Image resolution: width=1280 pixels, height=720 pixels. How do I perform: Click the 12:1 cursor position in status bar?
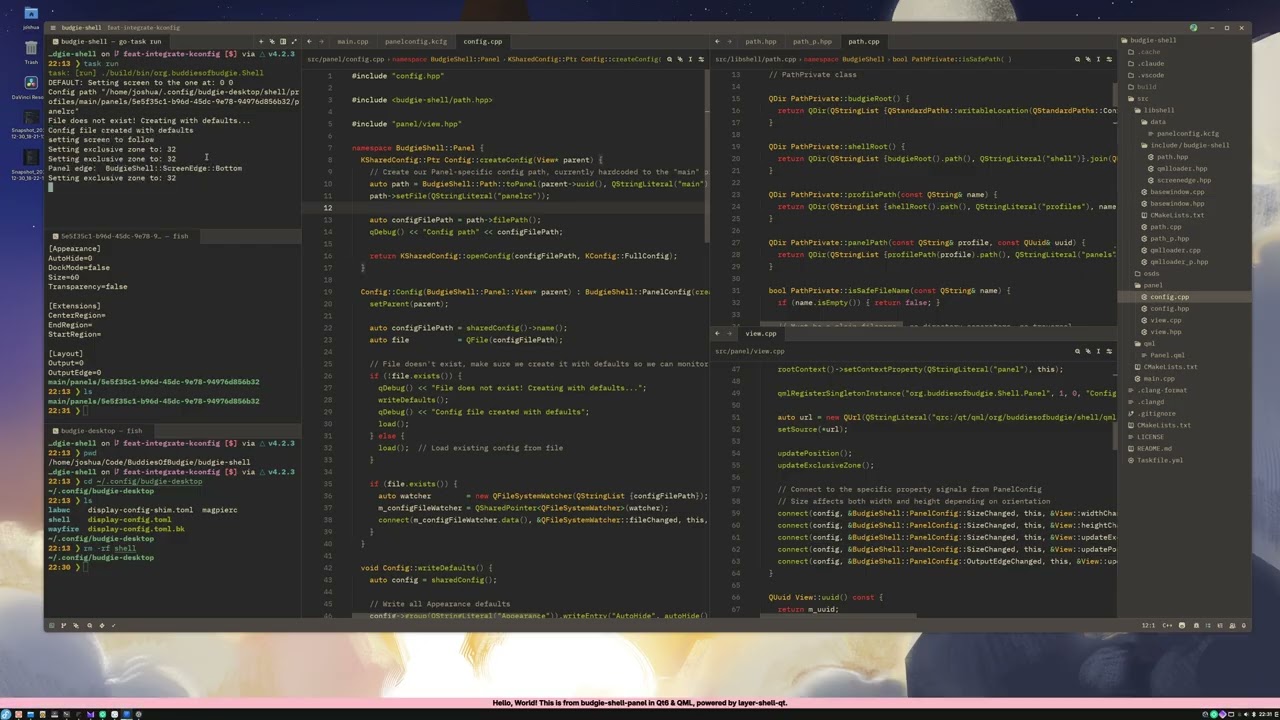click(1148, 625)
